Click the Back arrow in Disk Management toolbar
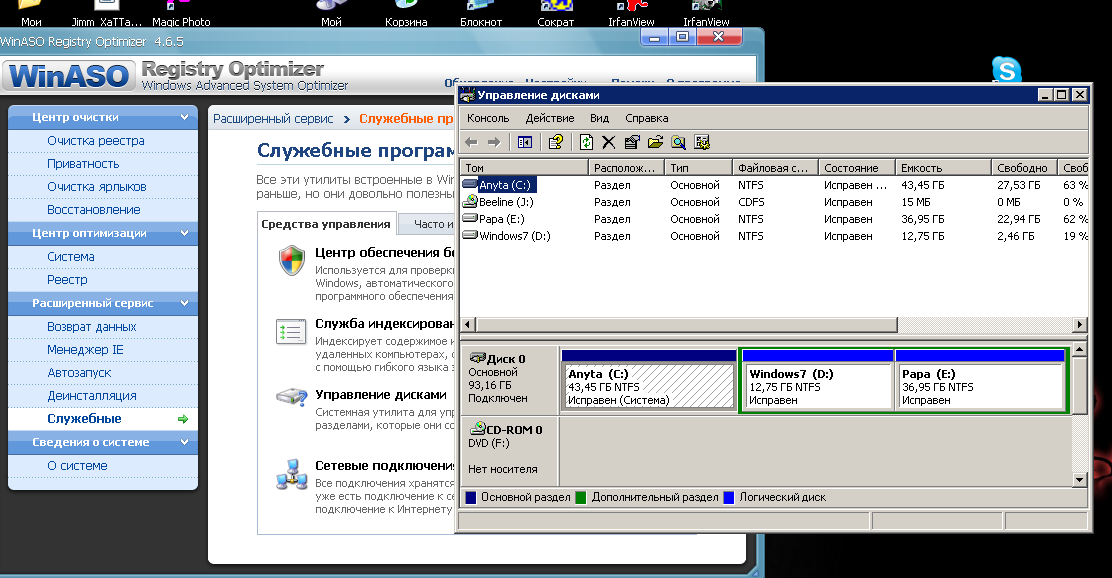The width and height of the screenshot is (1112, 578). (x=471, y=143)
